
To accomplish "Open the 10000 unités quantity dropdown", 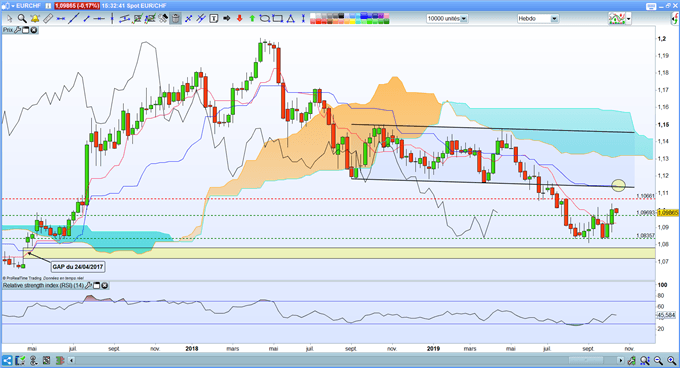I will (x=464, y=19).
